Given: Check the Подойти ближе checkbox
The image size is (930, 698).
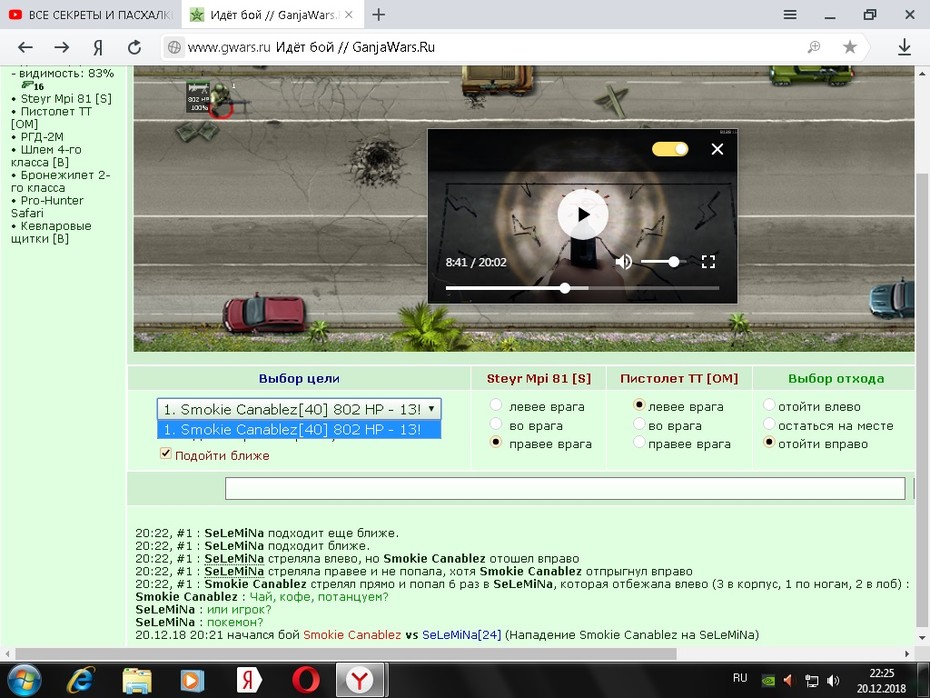Looking at the screenshot, I should point(165,454).
